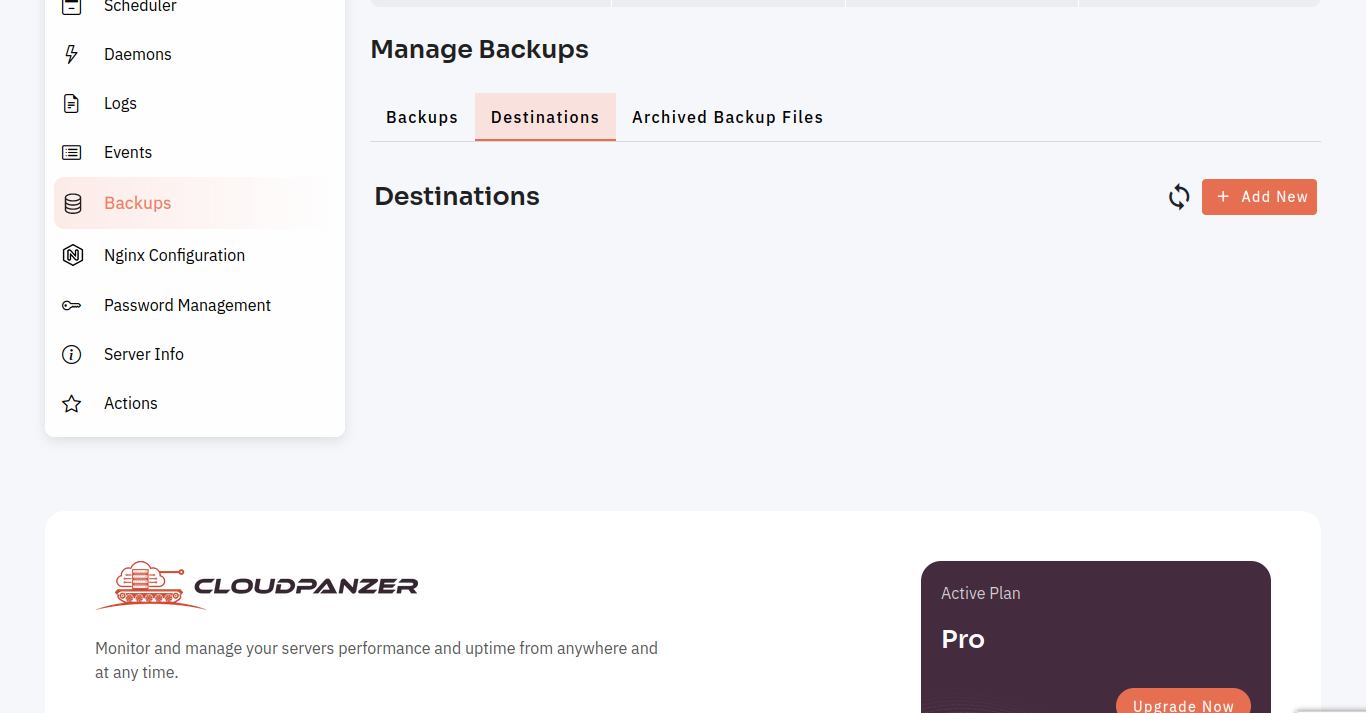Select the Destinations tab
Image resolution: width=1366 pixels, height=713 pixels.
pos(545,117)
